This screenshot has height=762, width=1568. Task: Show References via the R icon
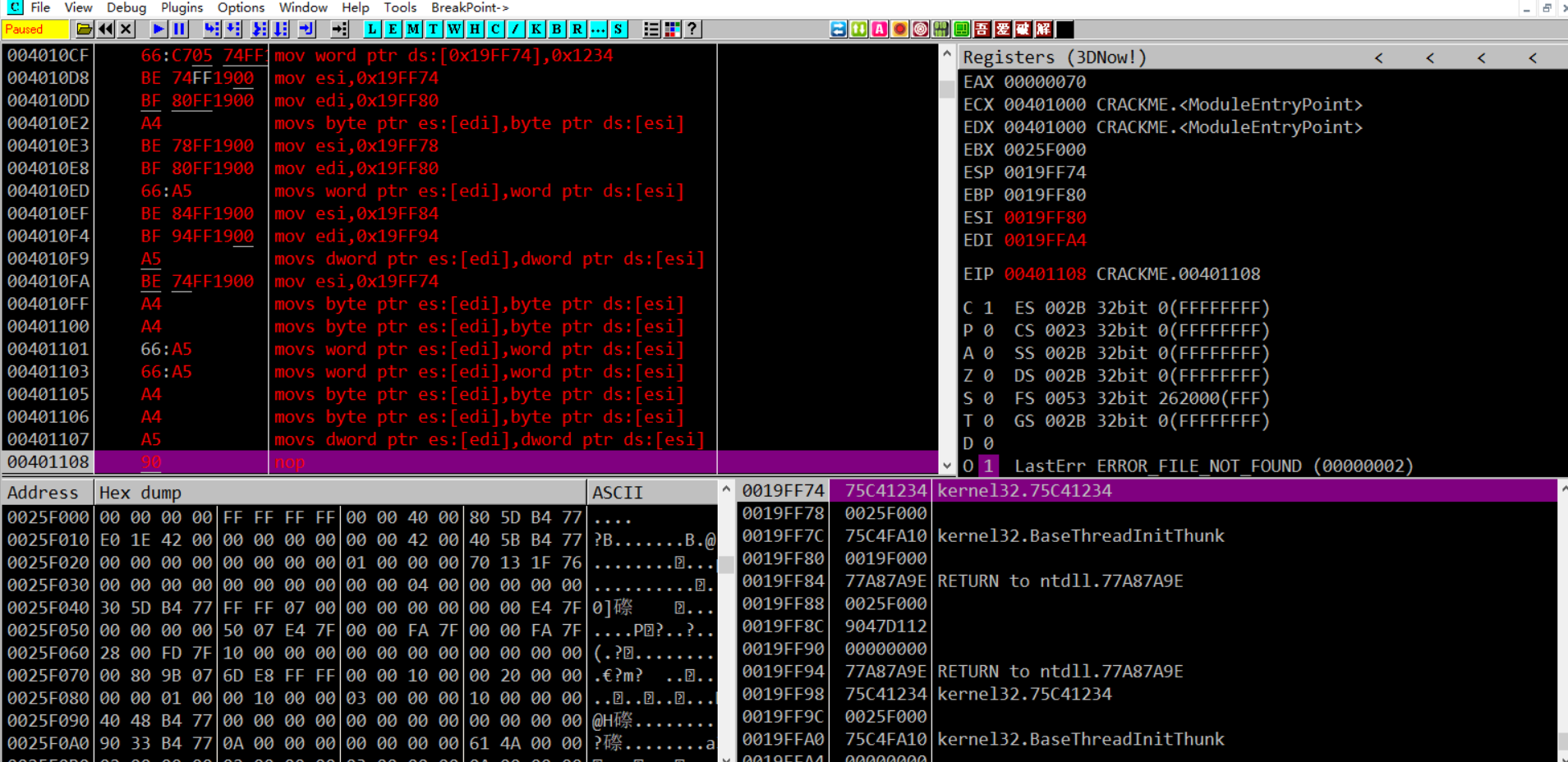click(577, 30)
